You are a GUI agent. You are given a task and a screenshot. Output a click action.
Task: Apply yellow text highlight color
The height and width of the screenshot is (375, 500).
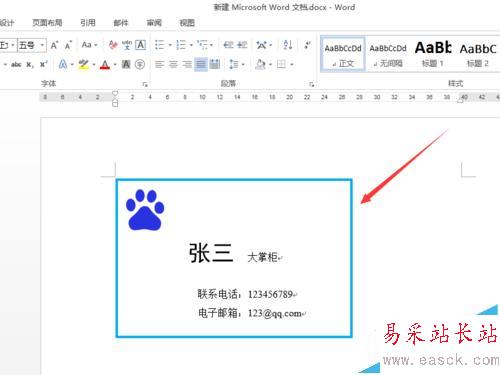pos(83,64)
